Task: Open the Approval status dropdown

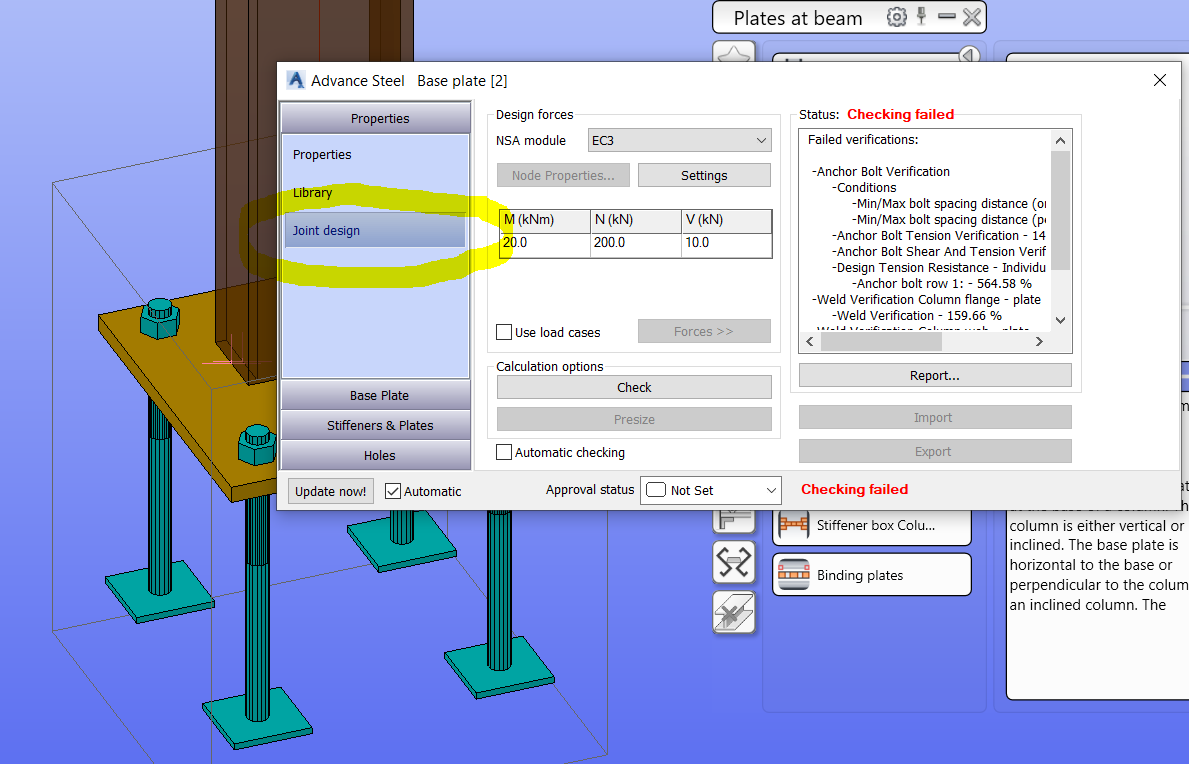Action: (711, 490)
